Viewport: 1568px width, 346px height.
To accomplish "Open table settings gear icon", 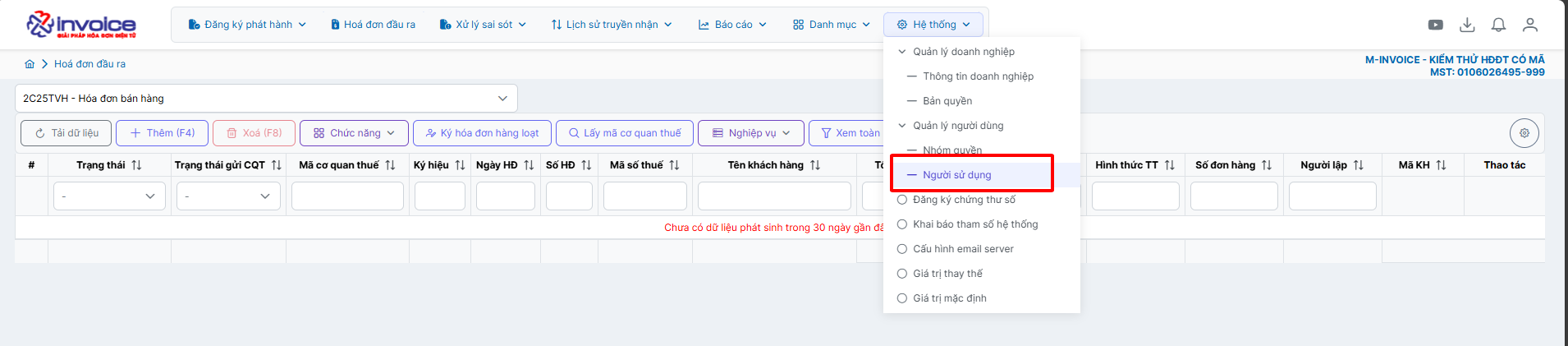I will 1524,133.
